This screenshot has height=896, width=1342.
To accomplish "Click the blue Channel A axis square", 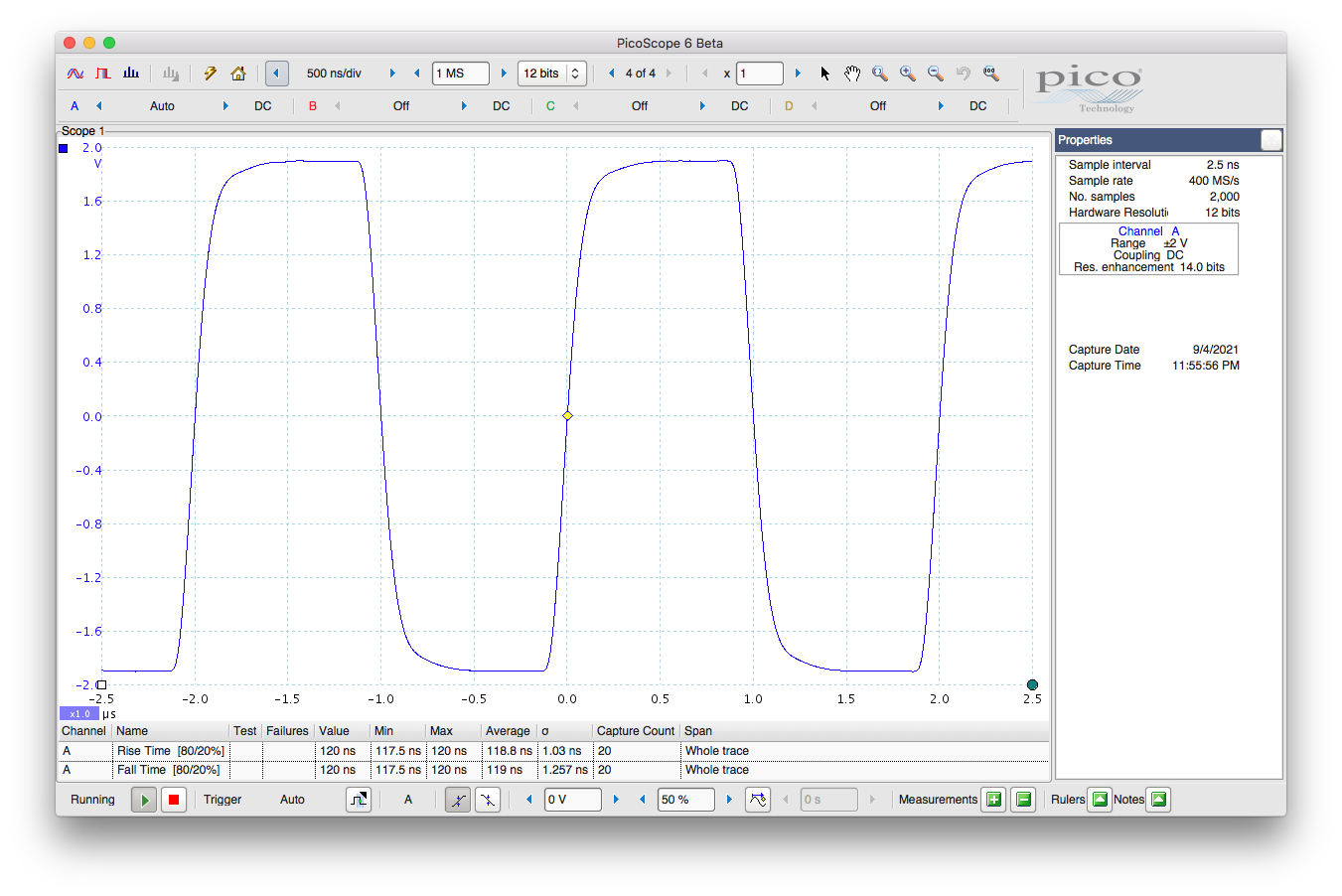I will coord(64,148).
